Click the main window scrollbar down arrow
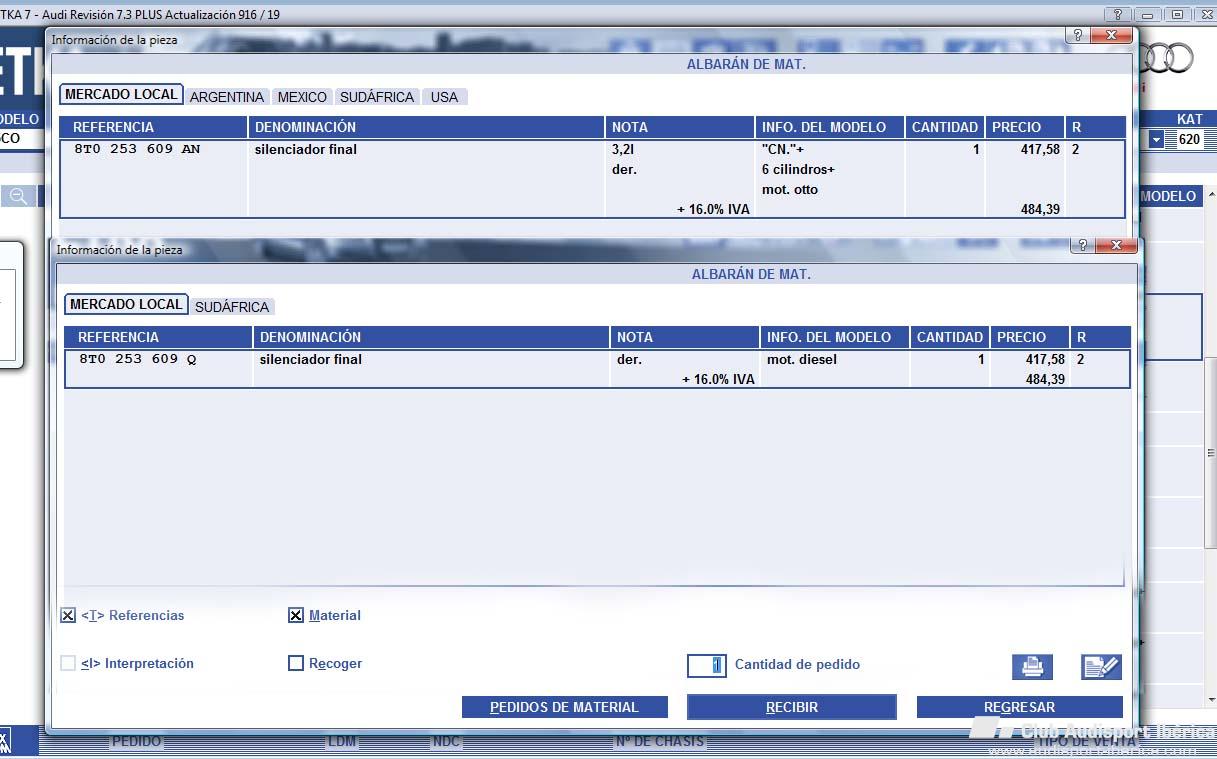This screenshot has height=759, width=1217. [x=1211, y=701]
